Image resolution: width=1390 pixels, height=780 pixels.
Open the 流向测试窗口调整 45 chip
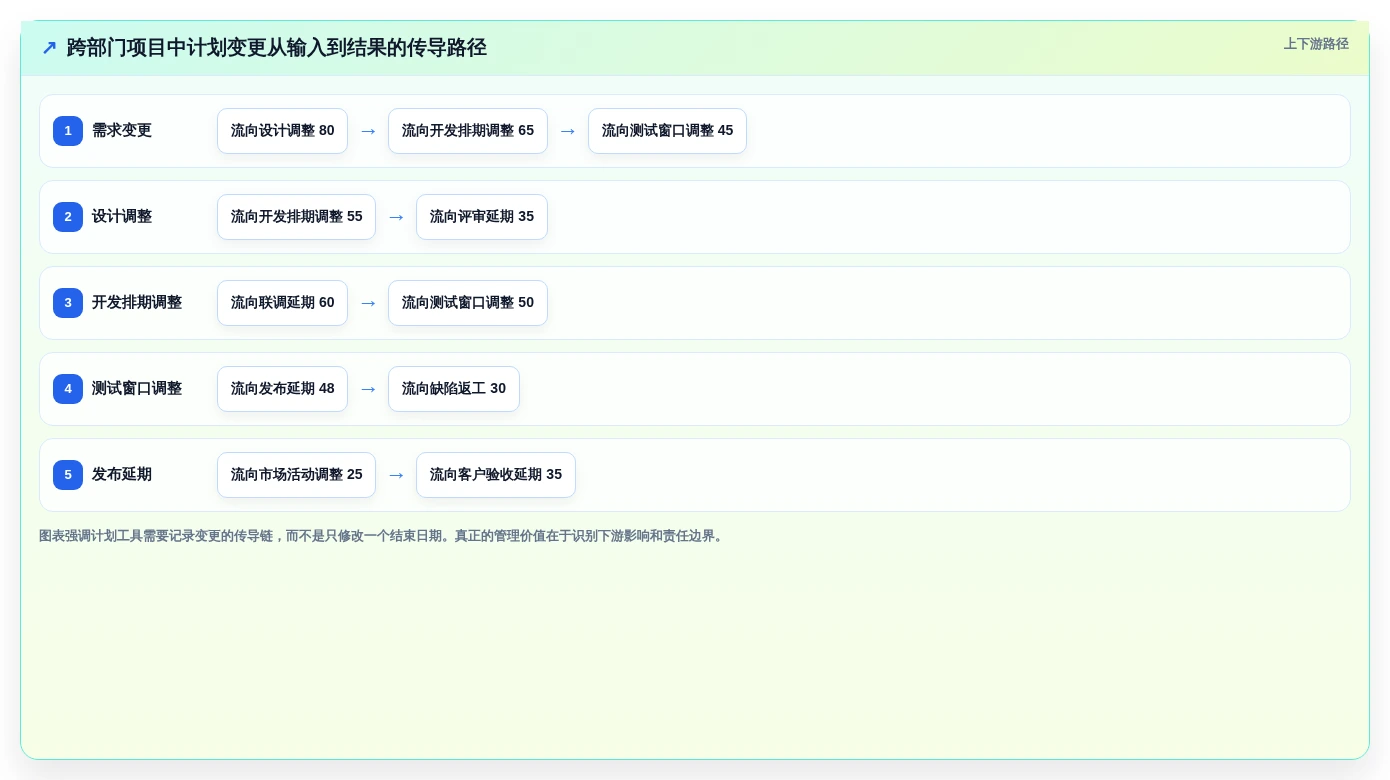point(667,131)
